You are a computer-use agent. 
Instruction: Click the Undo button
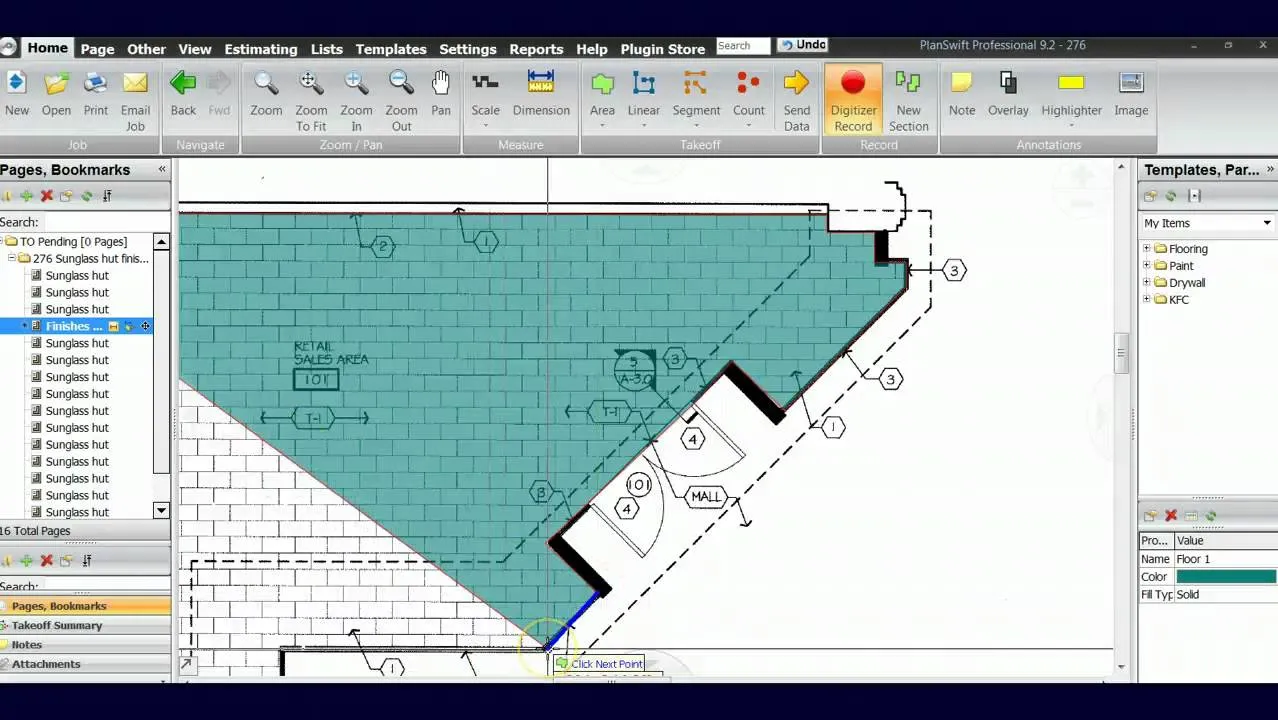coord(803,45)
